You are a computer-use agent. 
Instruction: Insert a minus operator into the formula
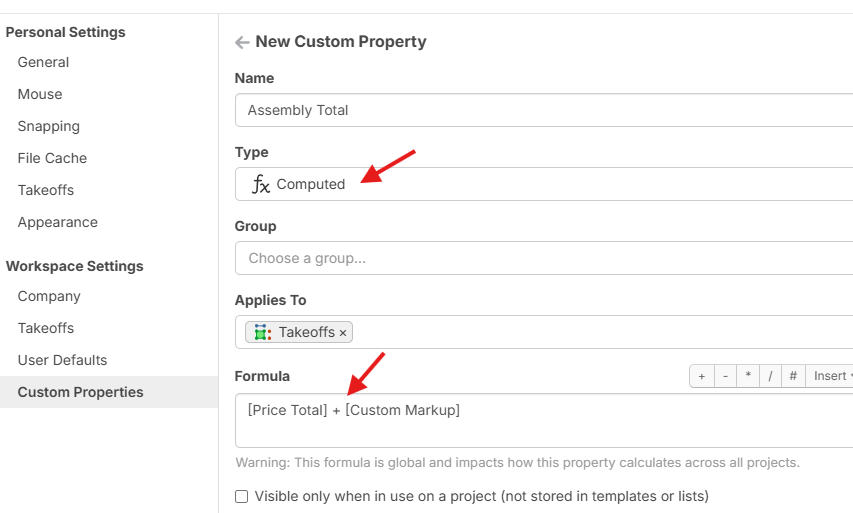(x=725, y=376)
